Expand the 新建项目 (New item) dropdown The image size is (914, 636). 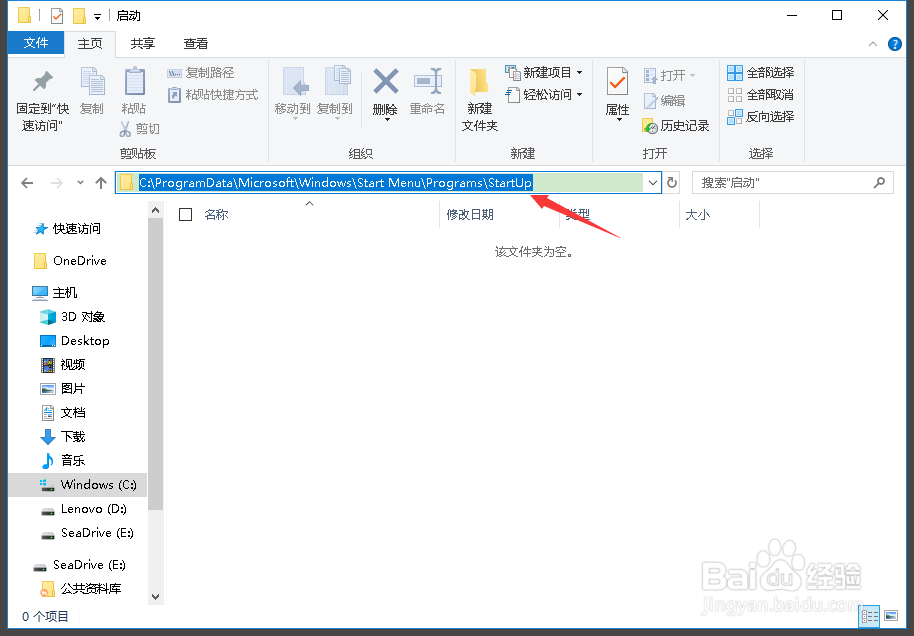[578, 72]
